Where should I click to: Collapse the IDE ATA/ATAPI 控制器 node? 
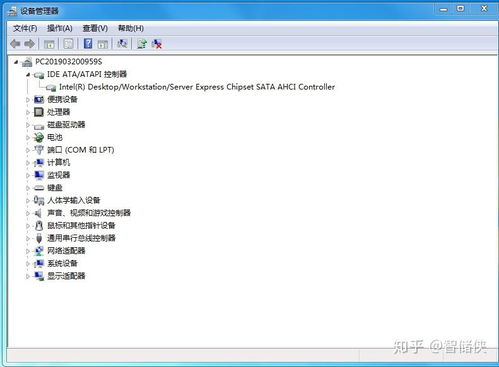tap(28, 74)
